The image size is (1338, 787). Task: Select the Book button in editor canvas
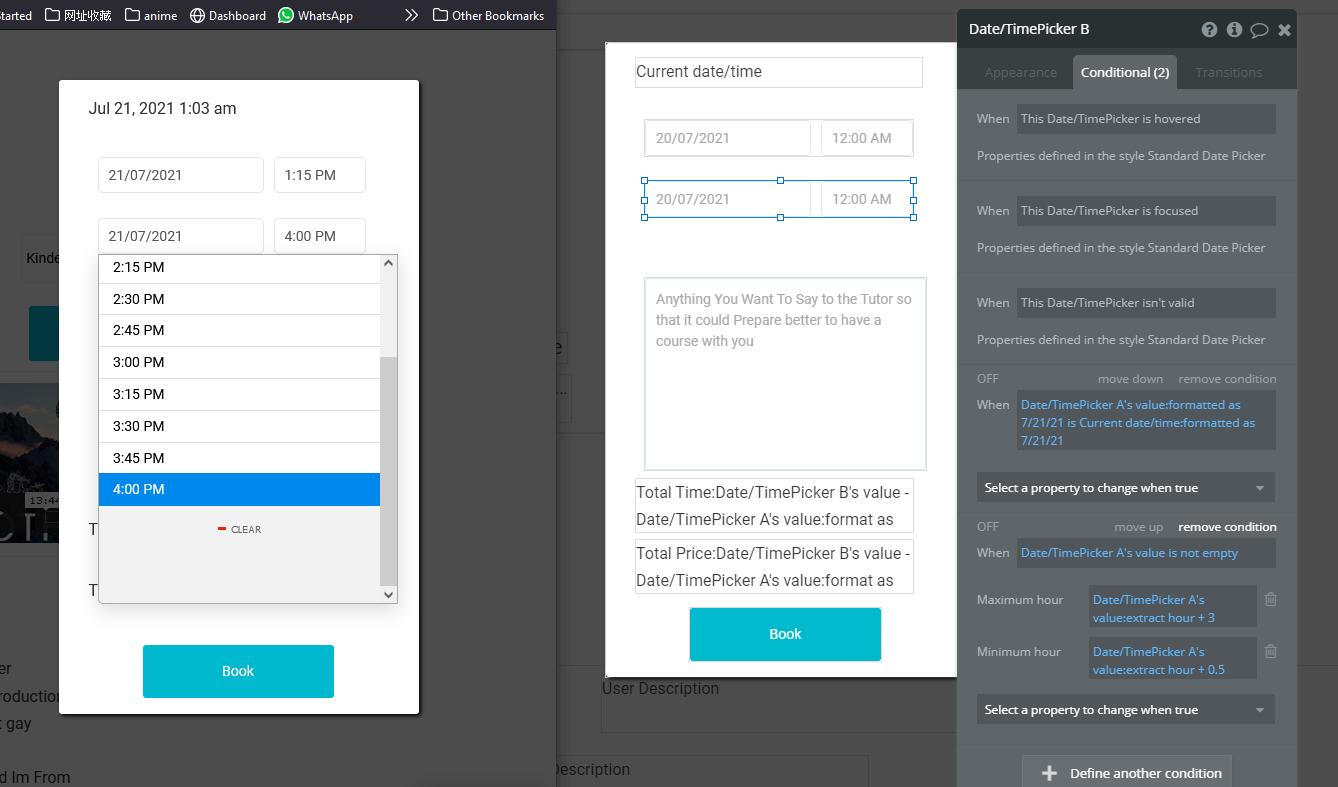[785, 634]
